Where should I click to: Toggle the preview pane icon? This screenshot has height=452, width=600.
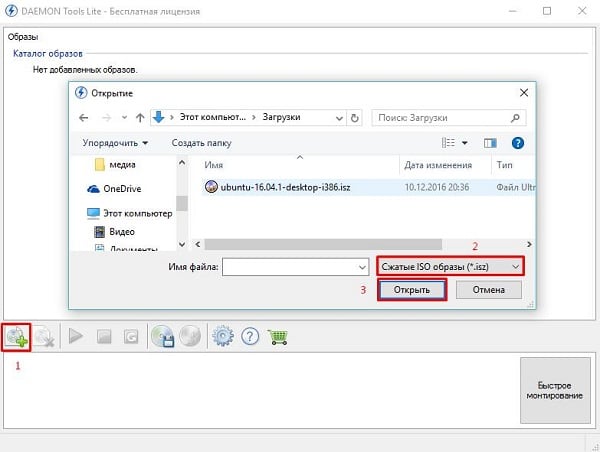click(490, 143)
